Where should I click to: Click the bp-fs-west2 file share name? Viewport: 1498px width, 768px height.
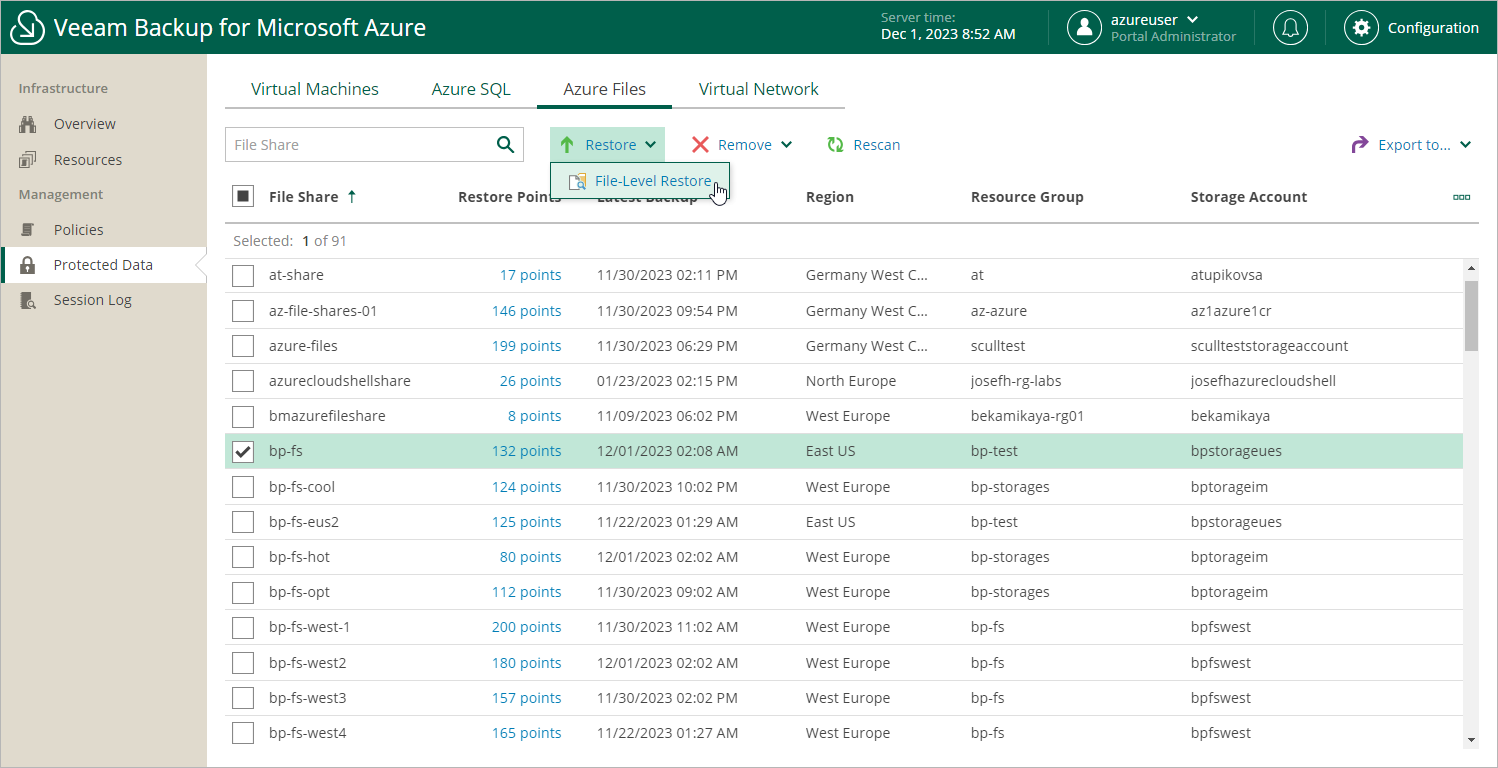(x=308, y=663)
